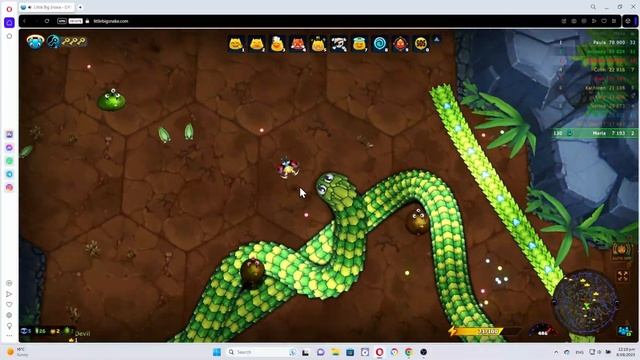
Task: Click the ladybug near the cursor
Action: tap(288, 168)
